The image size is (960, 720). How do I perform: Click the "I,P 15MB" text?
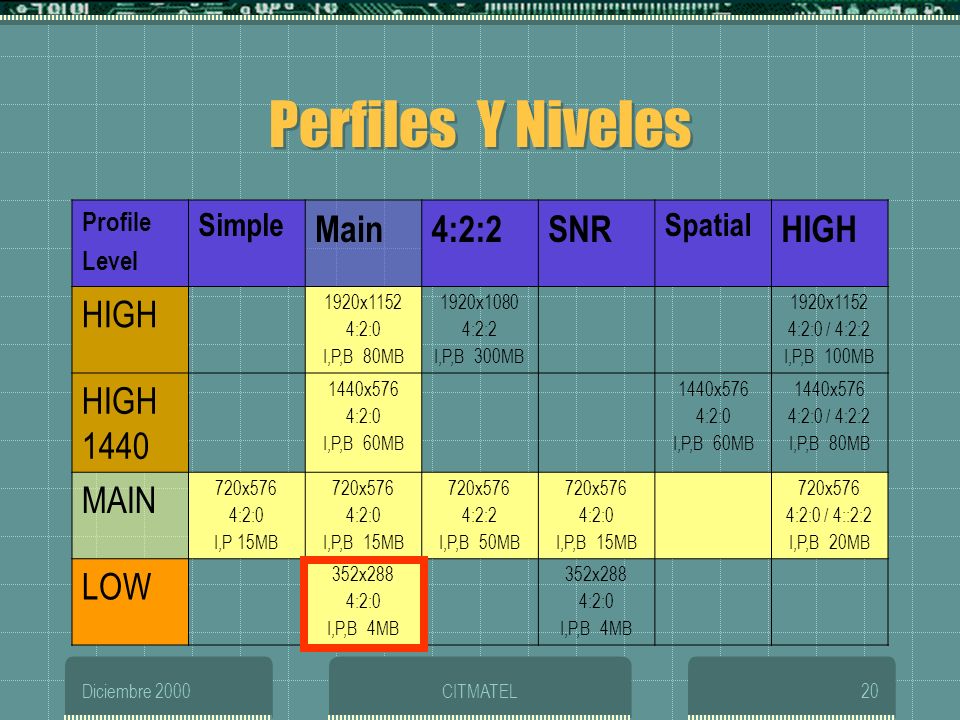pos(246,542)
